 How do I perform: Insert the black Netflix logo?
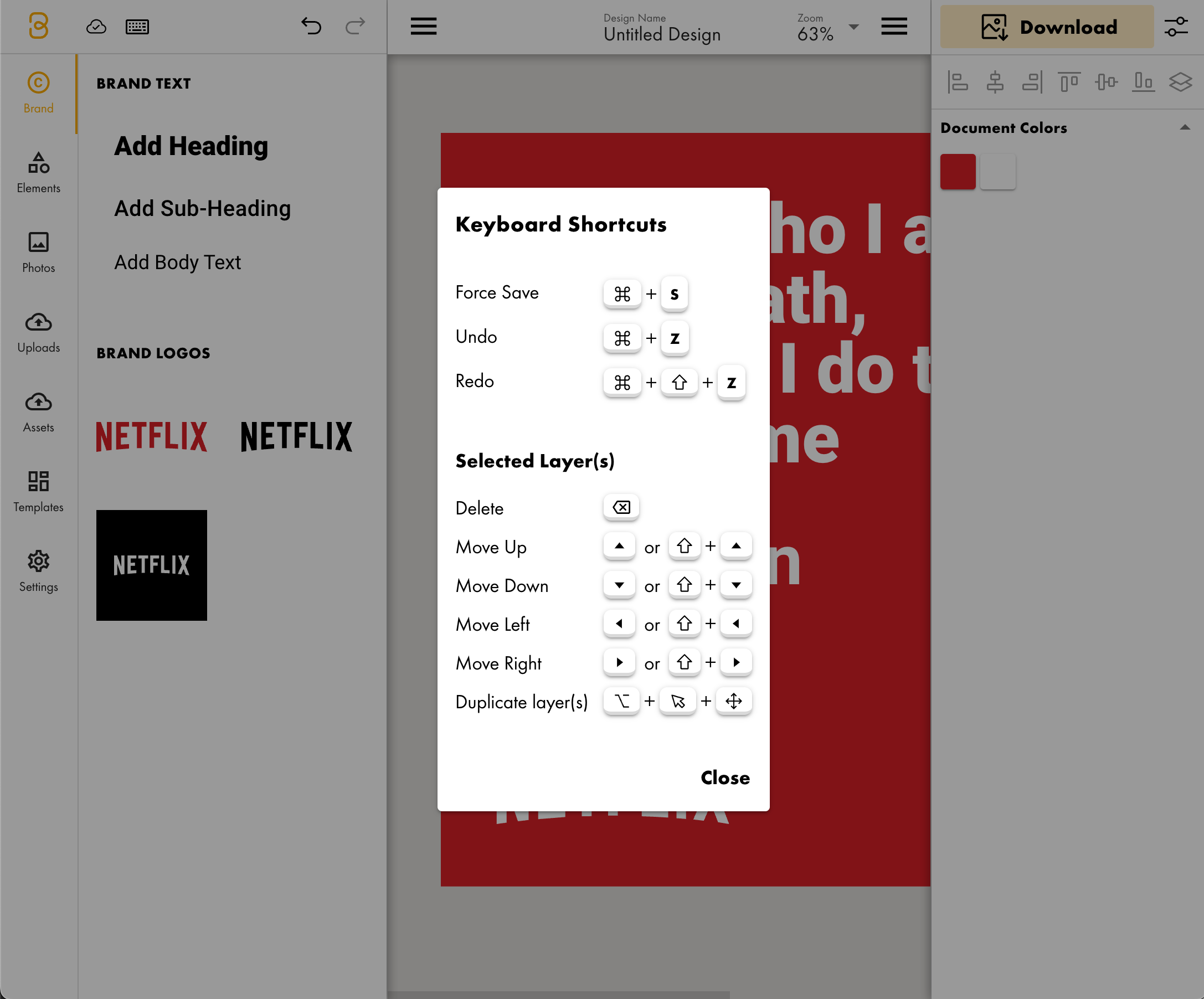click(x=296, y=436)
